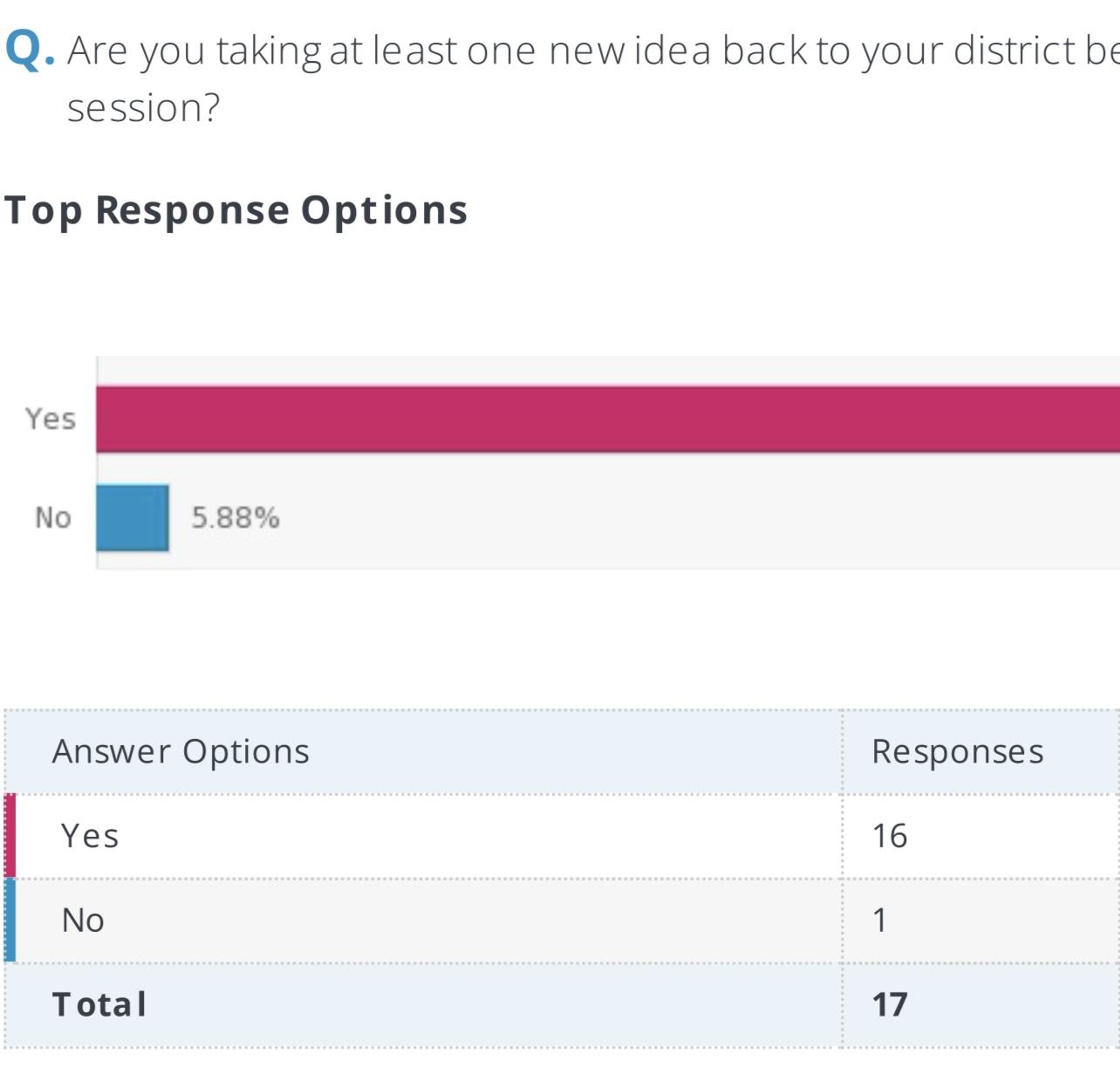Click the Answer Options column header

[x=181, y=751]
